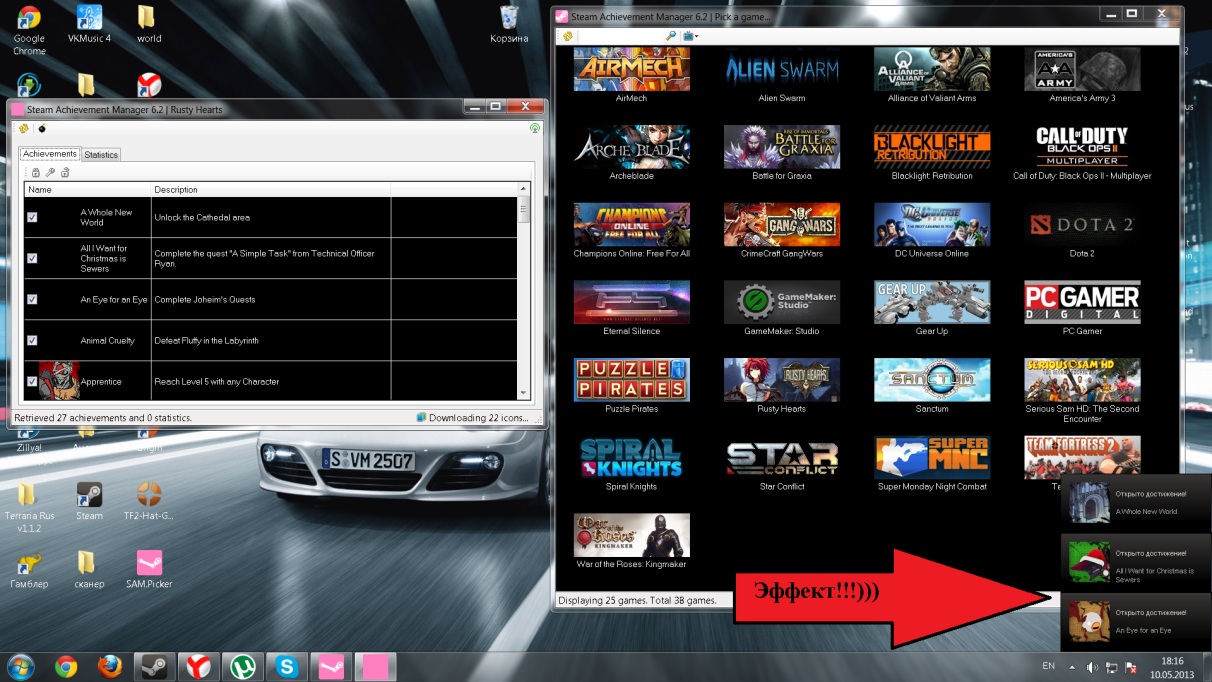Select the Sanctum game thumbnail
This screenshot has height=682, width=1212.
click(x=931, y=379)
